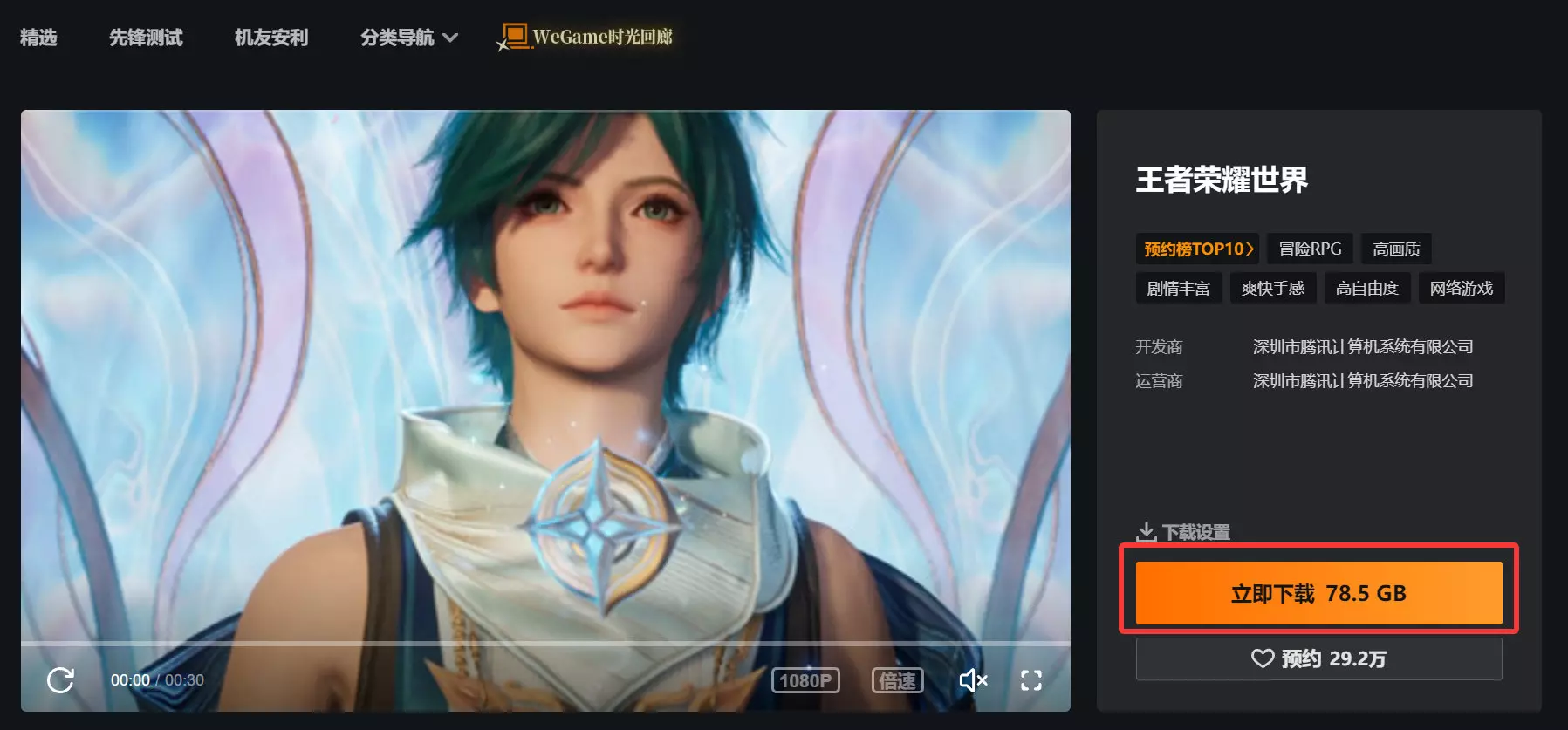Click the video progress bar

[x=545, y=644]
